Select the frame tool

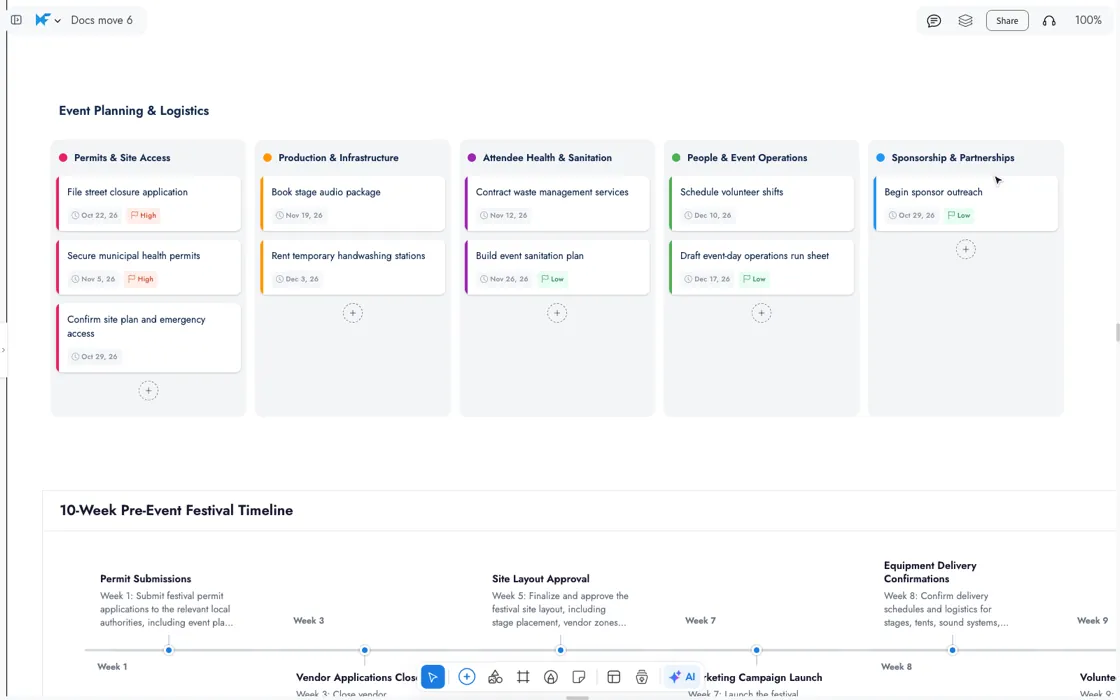point(523,677)
